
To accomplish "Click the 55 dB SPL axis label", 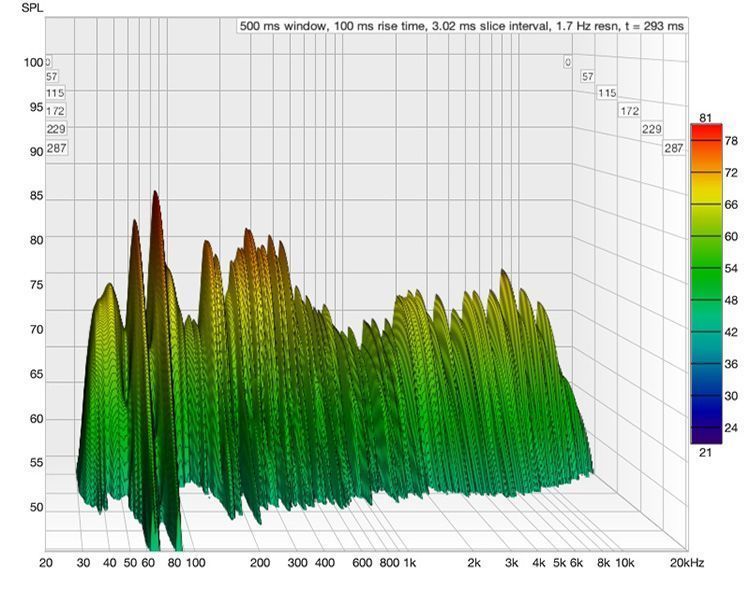I will pos(36,462).
